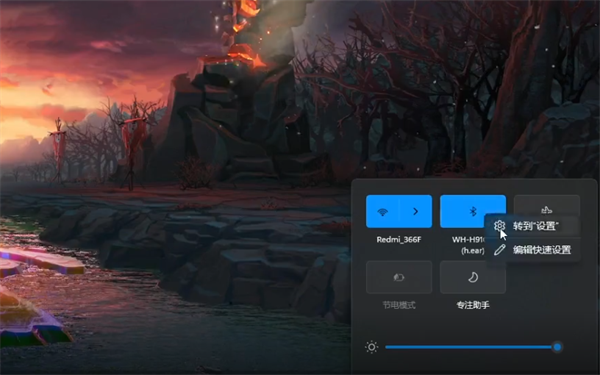
Task: Turn off Bluetooth using its blue tile
Action: pos(473,211)
